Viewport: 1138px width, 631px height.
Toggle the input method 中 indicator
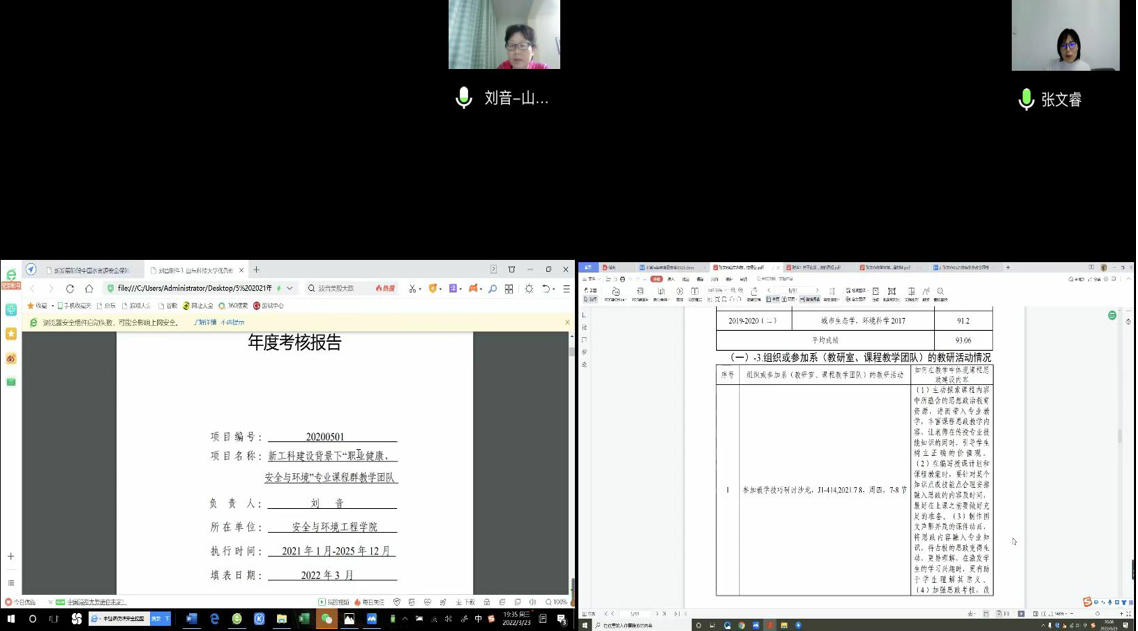pos(477,619)
